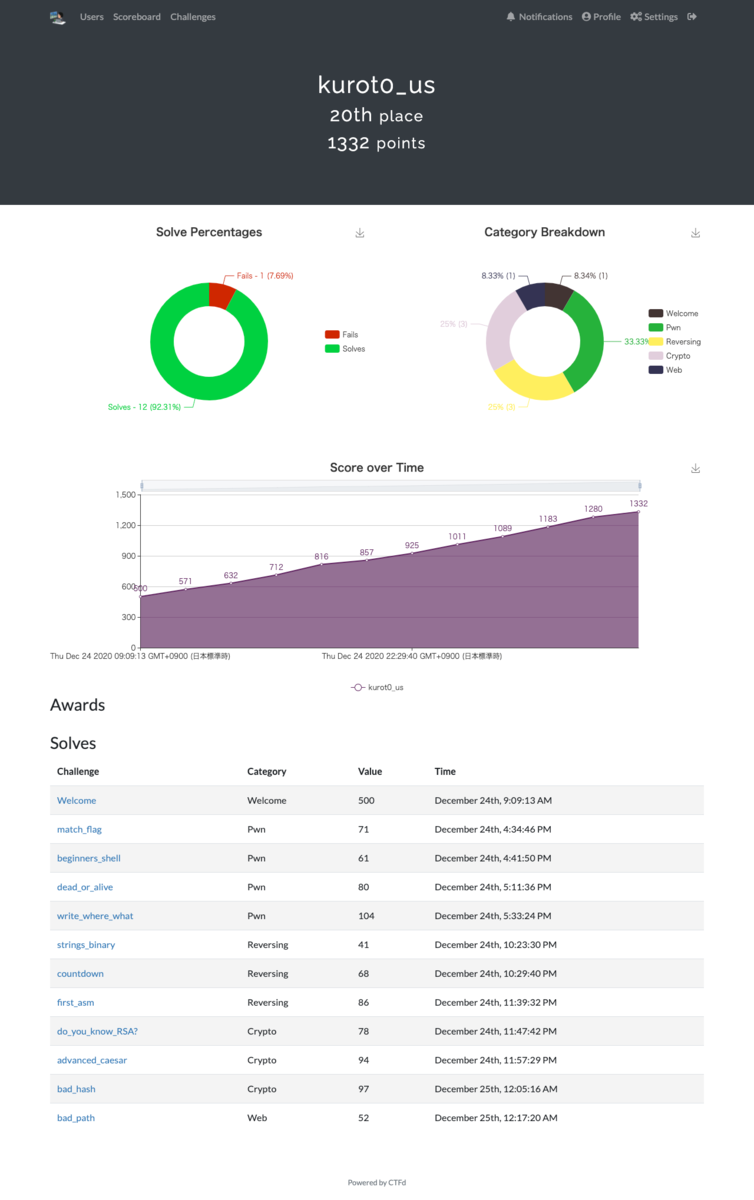Open the Users page
The width and height of the screenshot is (754, 1200).
92,17
